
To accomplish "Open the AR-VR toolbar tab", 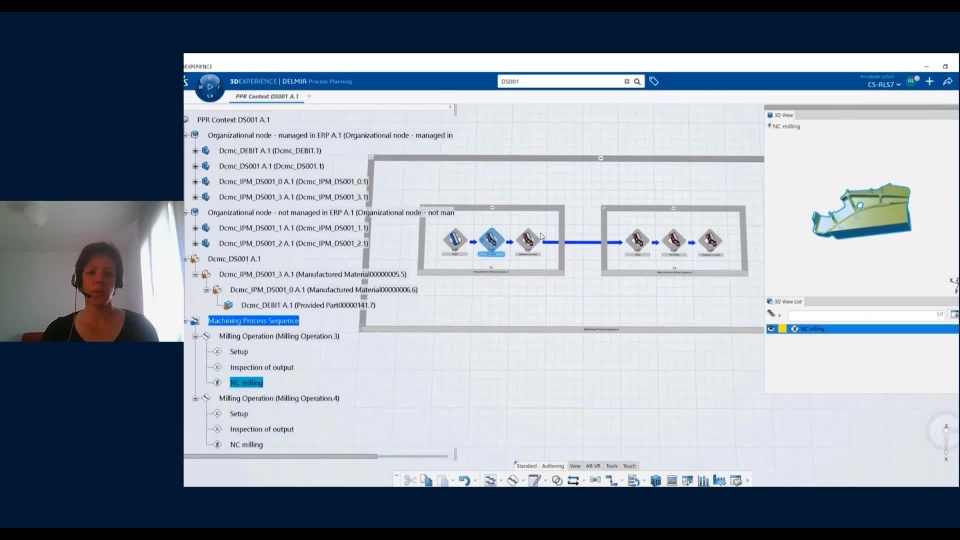I will point(593,466).
